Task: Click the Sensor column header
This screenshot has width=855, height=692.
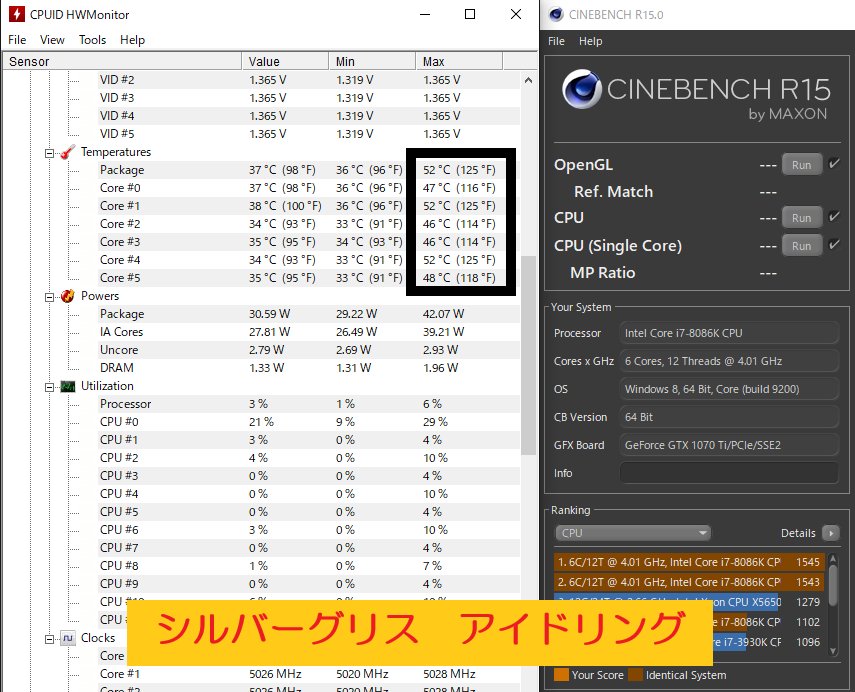Action: (x=122, y=61)
